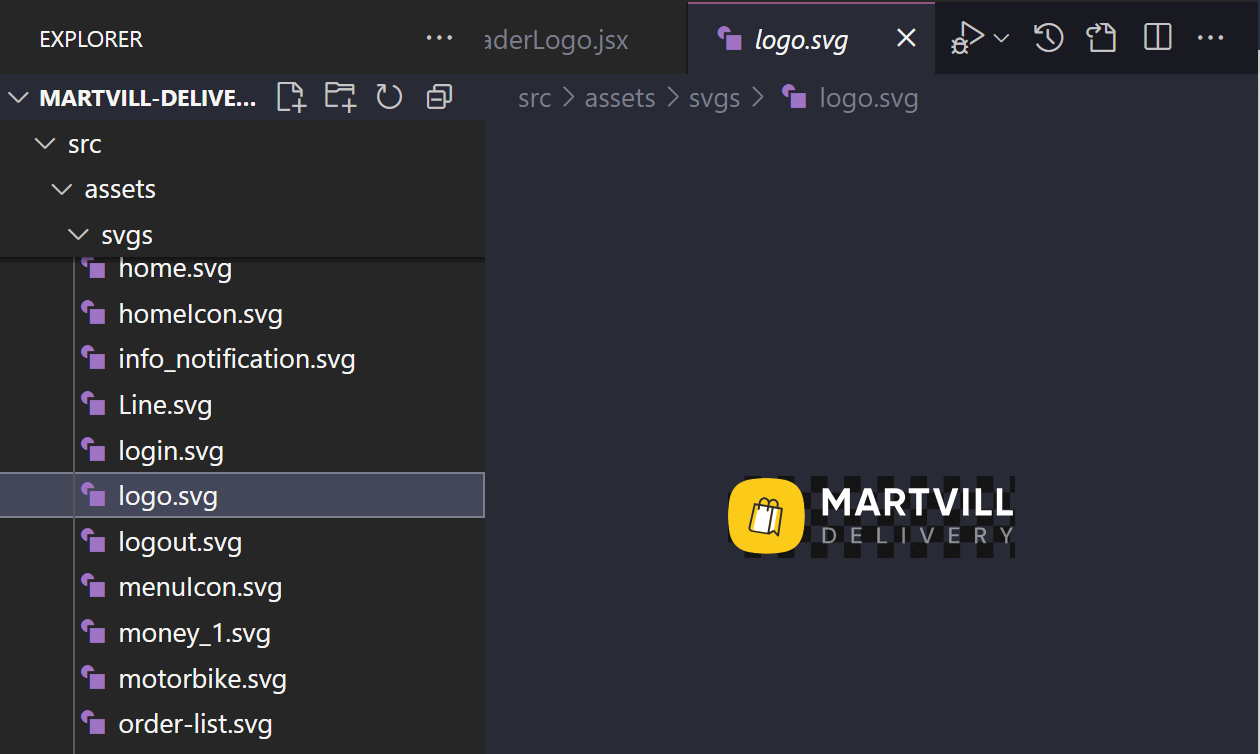Open the run options dropdown arrow
Image resolution: width=1260 pixels, height=754 pixels.
(x=1001, y=38)
